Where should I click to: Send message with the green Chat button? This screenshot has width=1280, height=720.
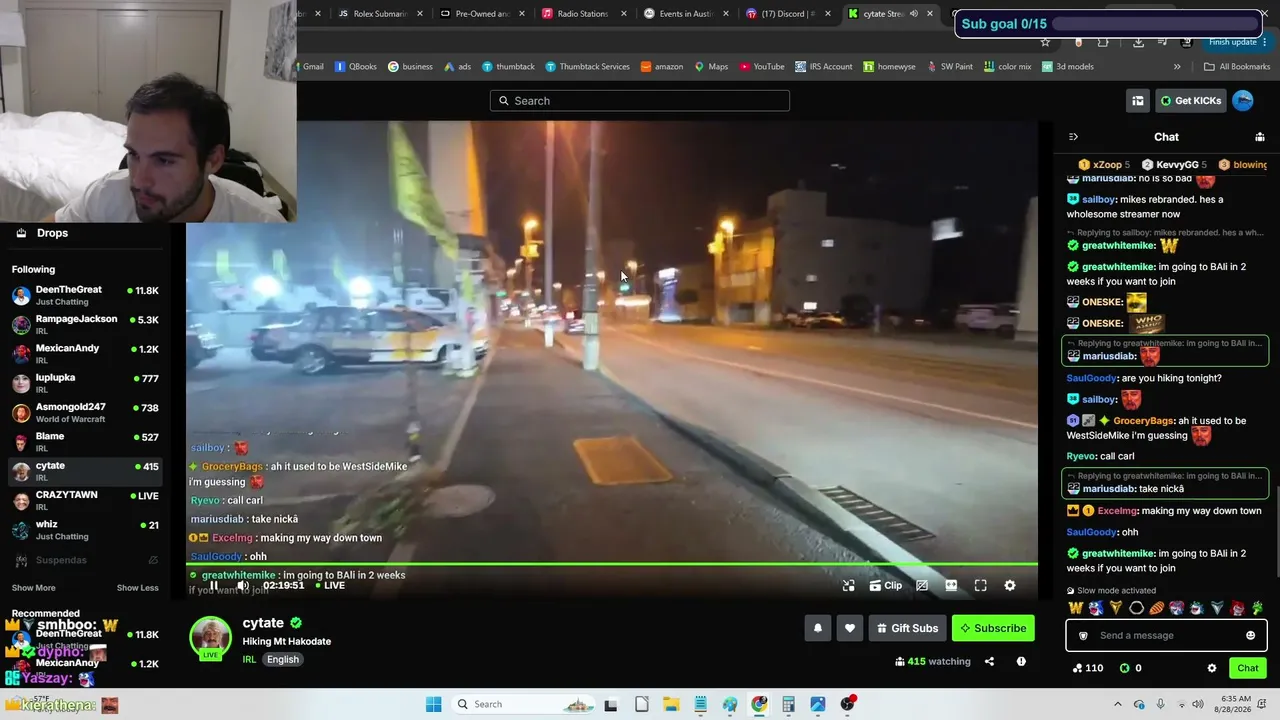(1247, 668)
